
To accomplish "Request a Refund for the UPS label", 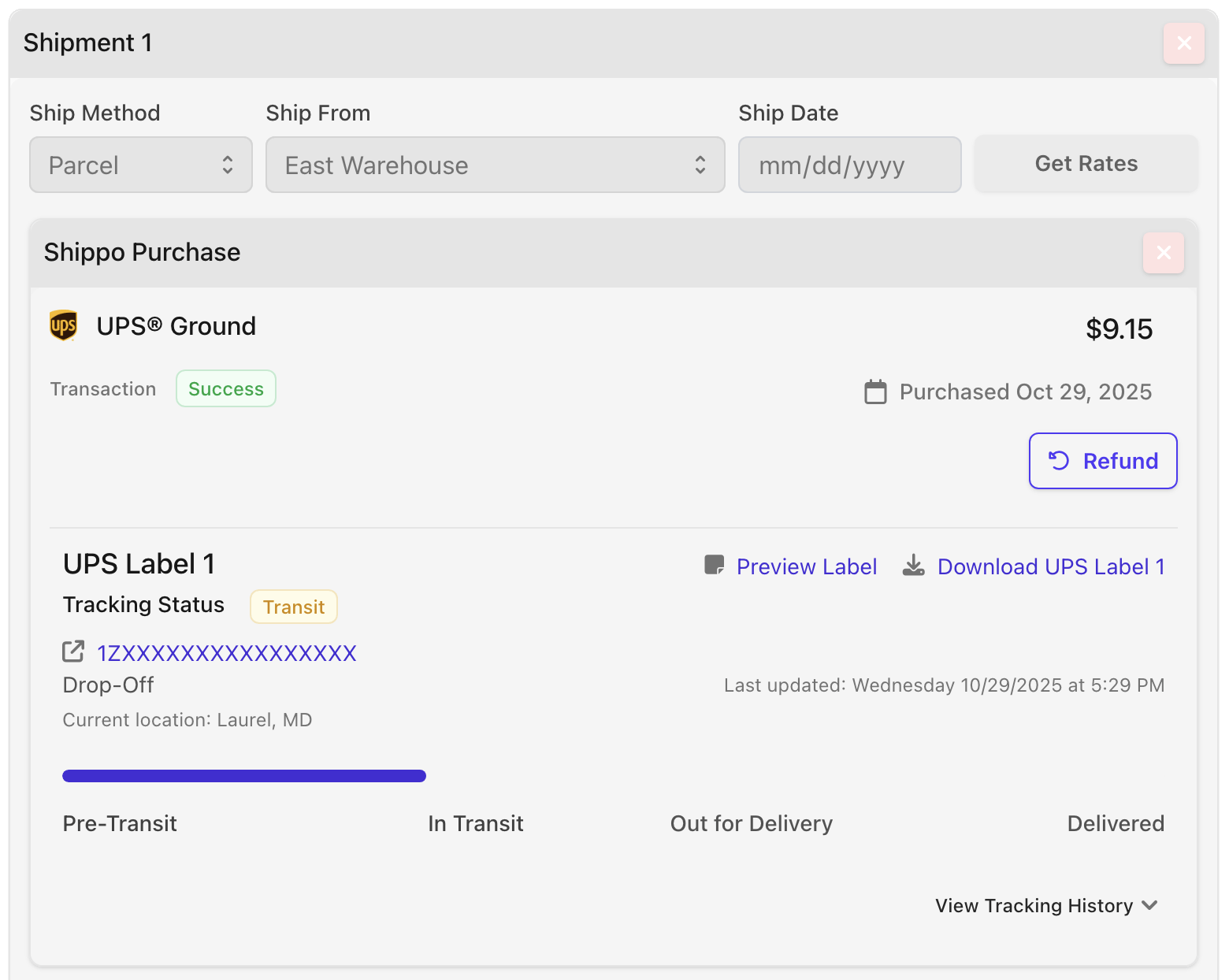I will 1102,461.
